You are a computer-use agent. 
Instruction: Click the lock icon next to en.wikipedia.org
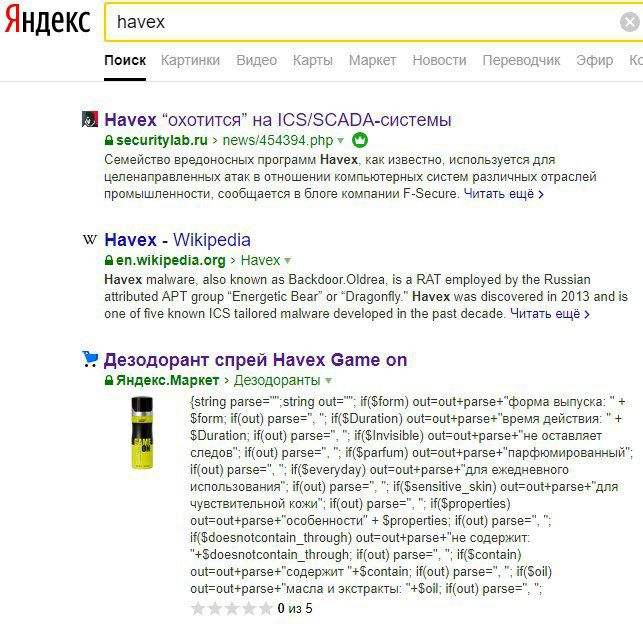click(x=109, y=260)
